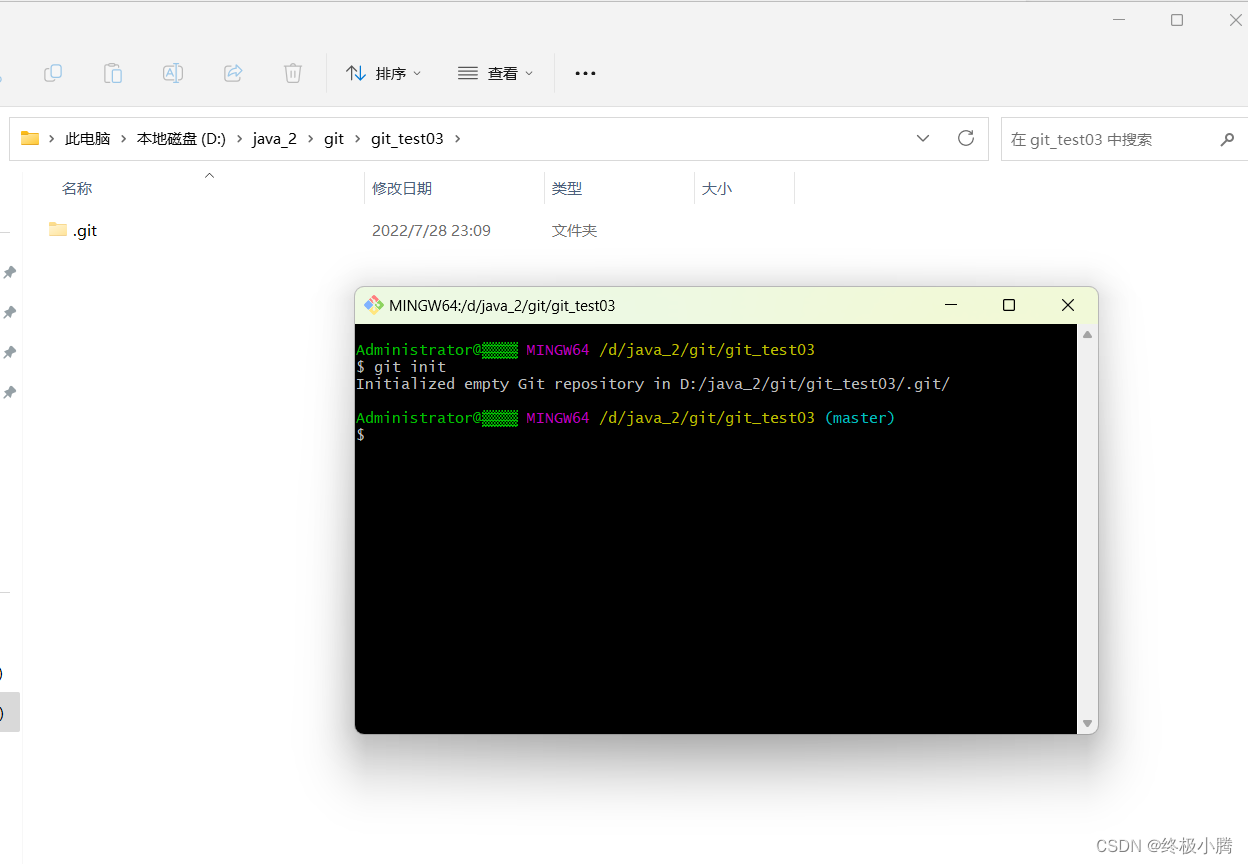The image size is (1248, 864).
Task: Close the MINGW64 terminal window
Action: (x=1068, y=305)
